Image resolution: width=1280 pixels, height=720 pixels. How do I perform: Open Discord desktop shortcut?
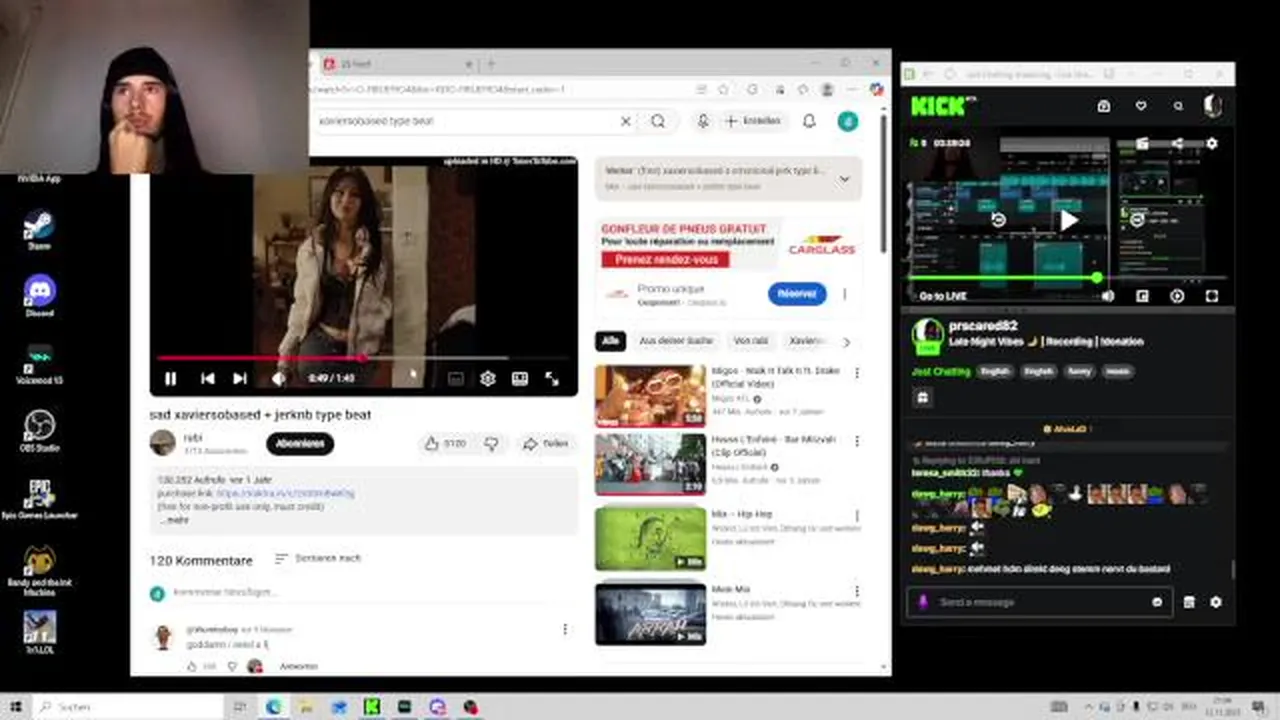pyautogui.click(x=39, y=295)
